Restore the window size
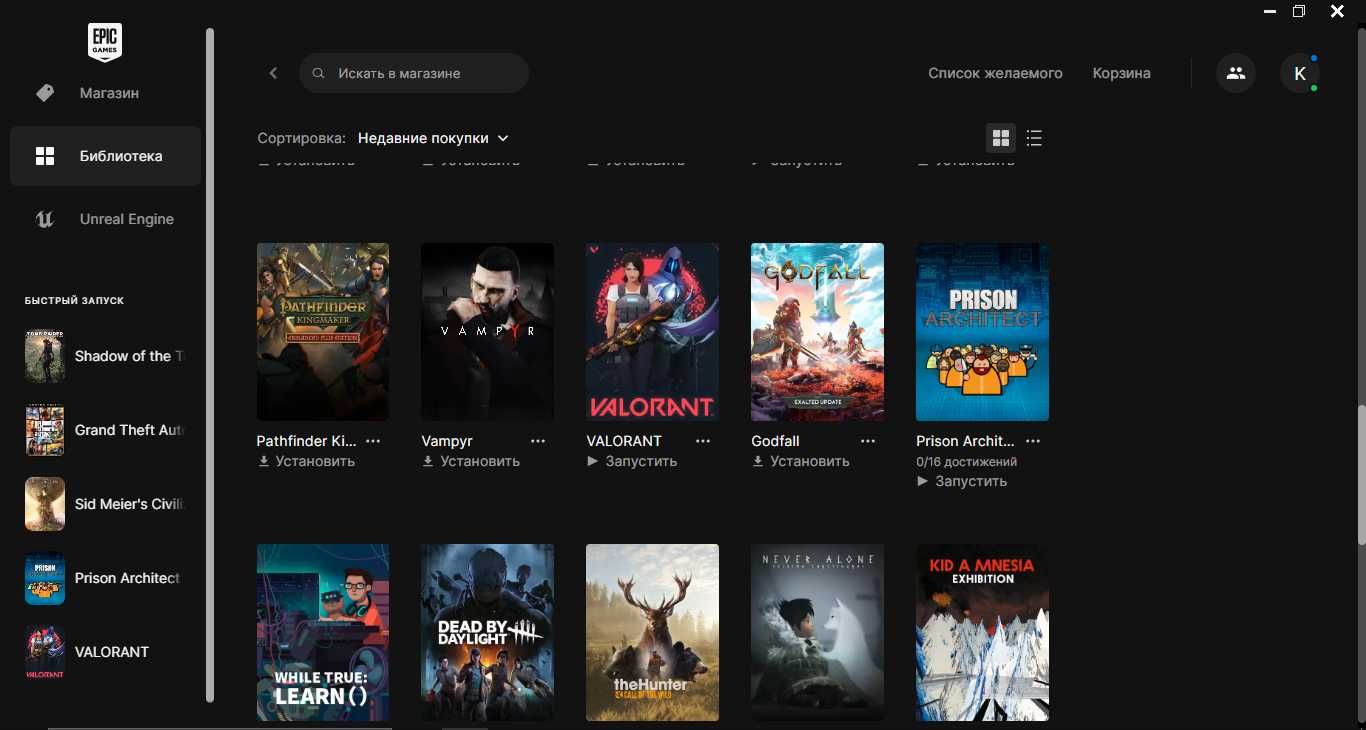 tap(1299, 11)
